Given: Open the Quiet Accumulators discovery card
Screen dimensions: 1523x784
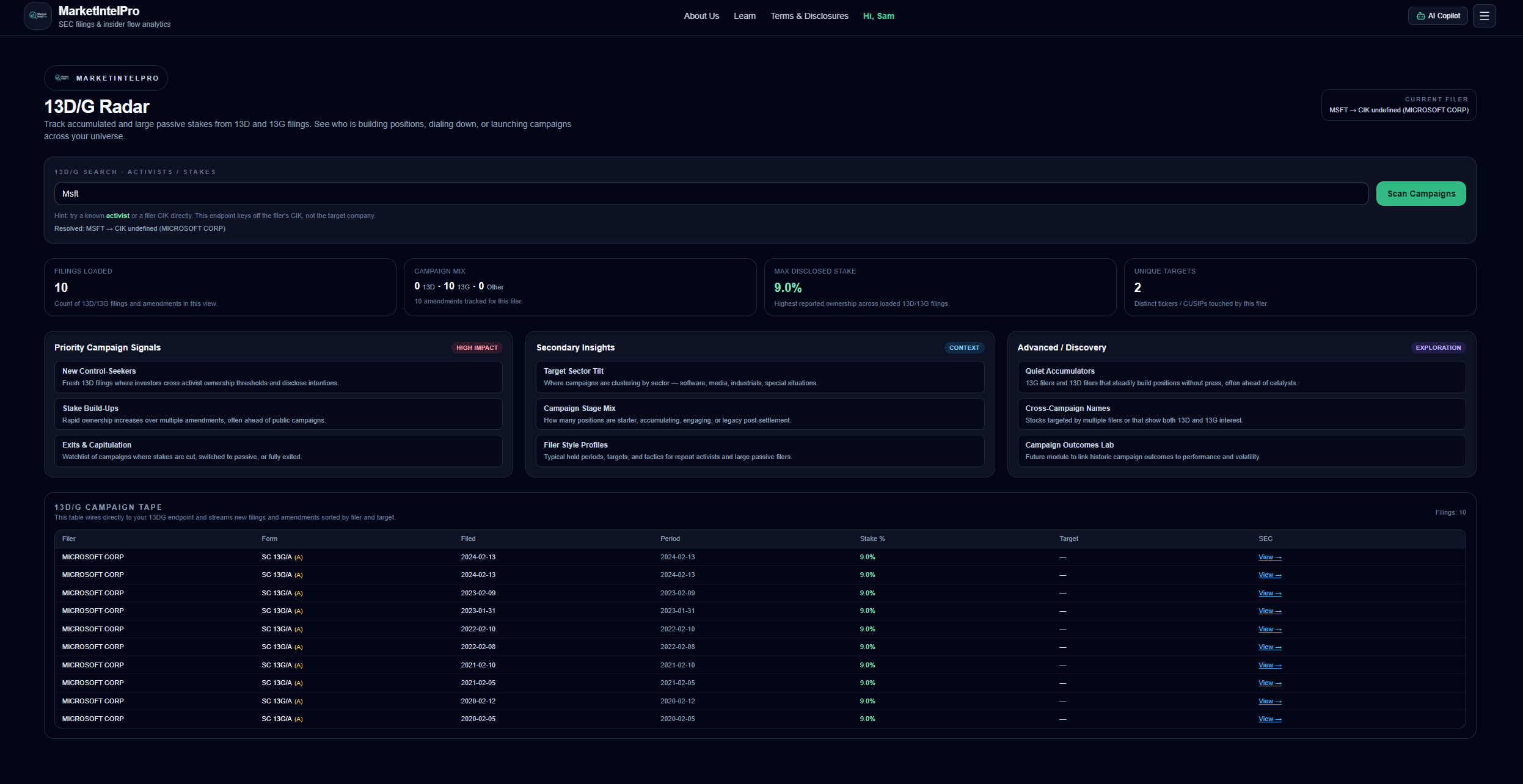Looking at the screenshot, I should point(1241,376).
